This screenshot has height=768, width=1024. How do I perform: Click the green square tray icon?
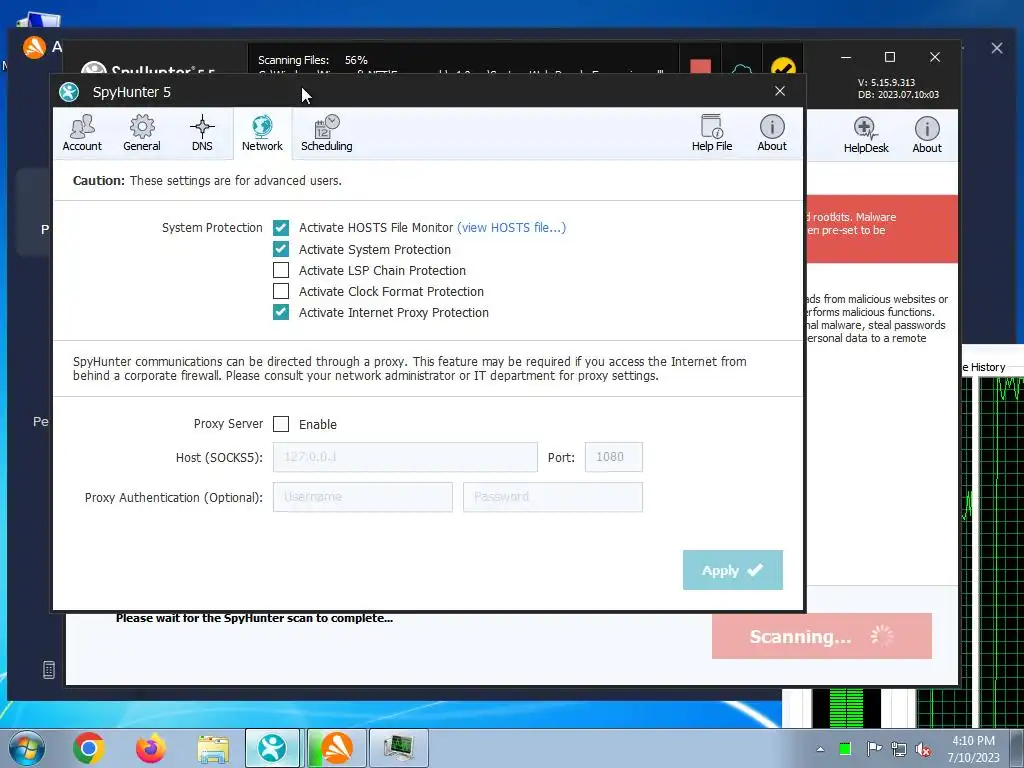coord(845,748)
